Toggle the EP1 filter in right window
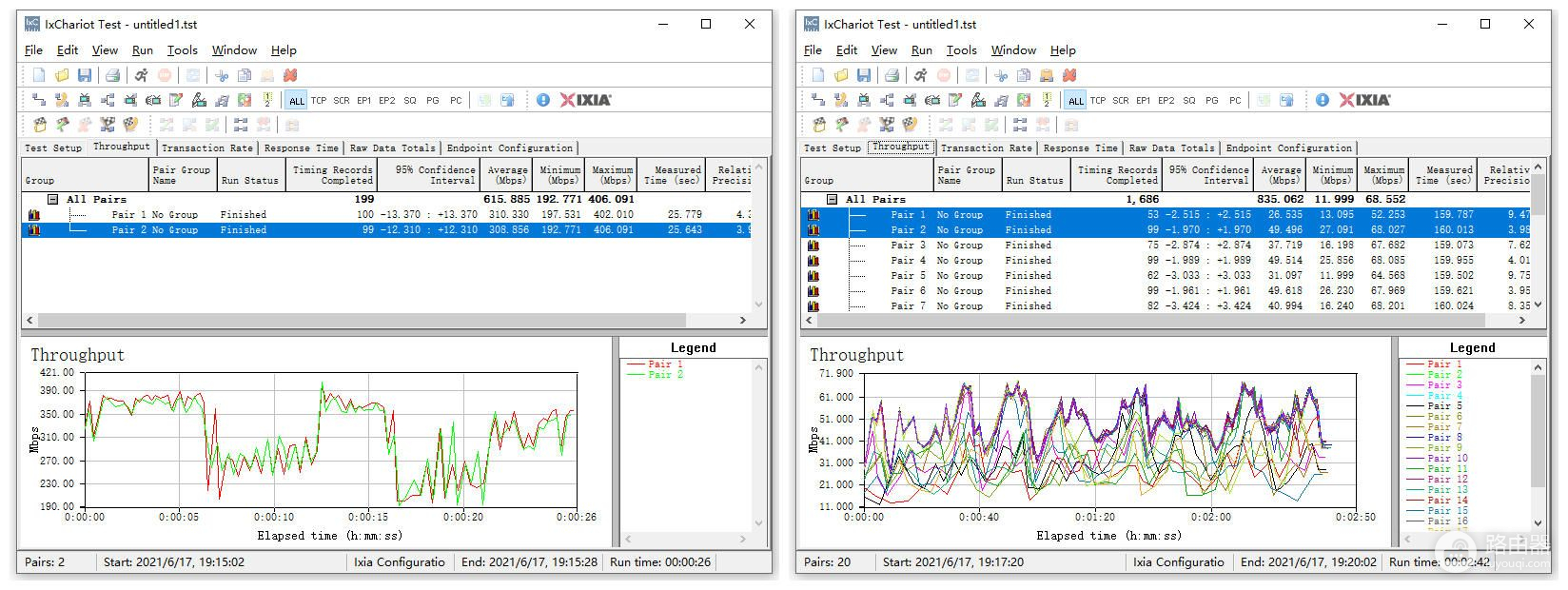The width and height of the screenshot is (1568, 590). coord(1144,100)
